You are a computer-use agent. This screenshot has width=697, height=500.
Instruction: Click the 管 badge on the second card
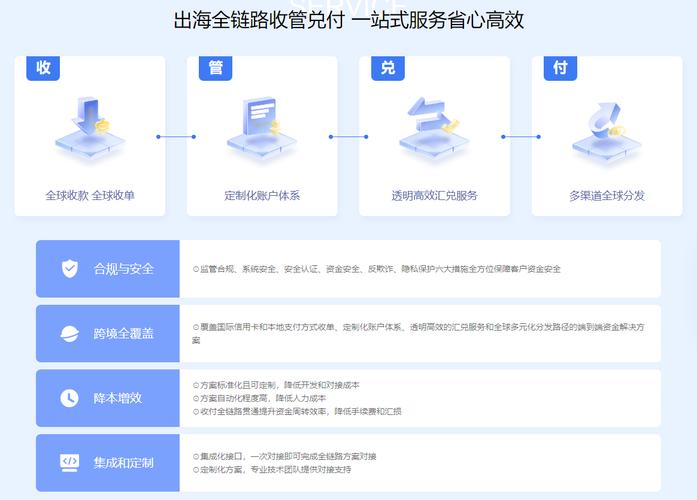point(216,68)
